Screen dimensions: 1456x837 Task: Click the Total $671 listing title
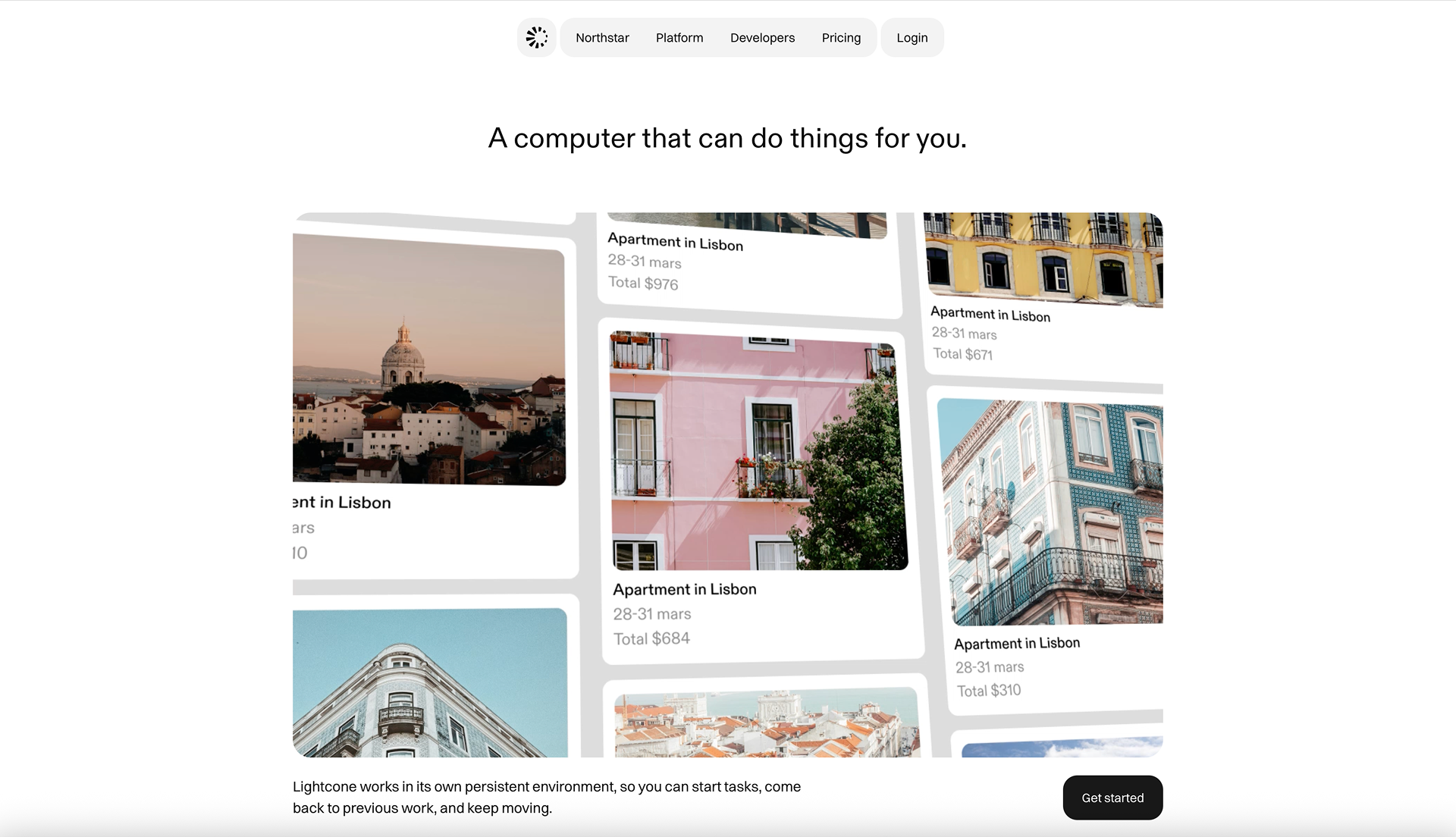[x=990, y=315]
